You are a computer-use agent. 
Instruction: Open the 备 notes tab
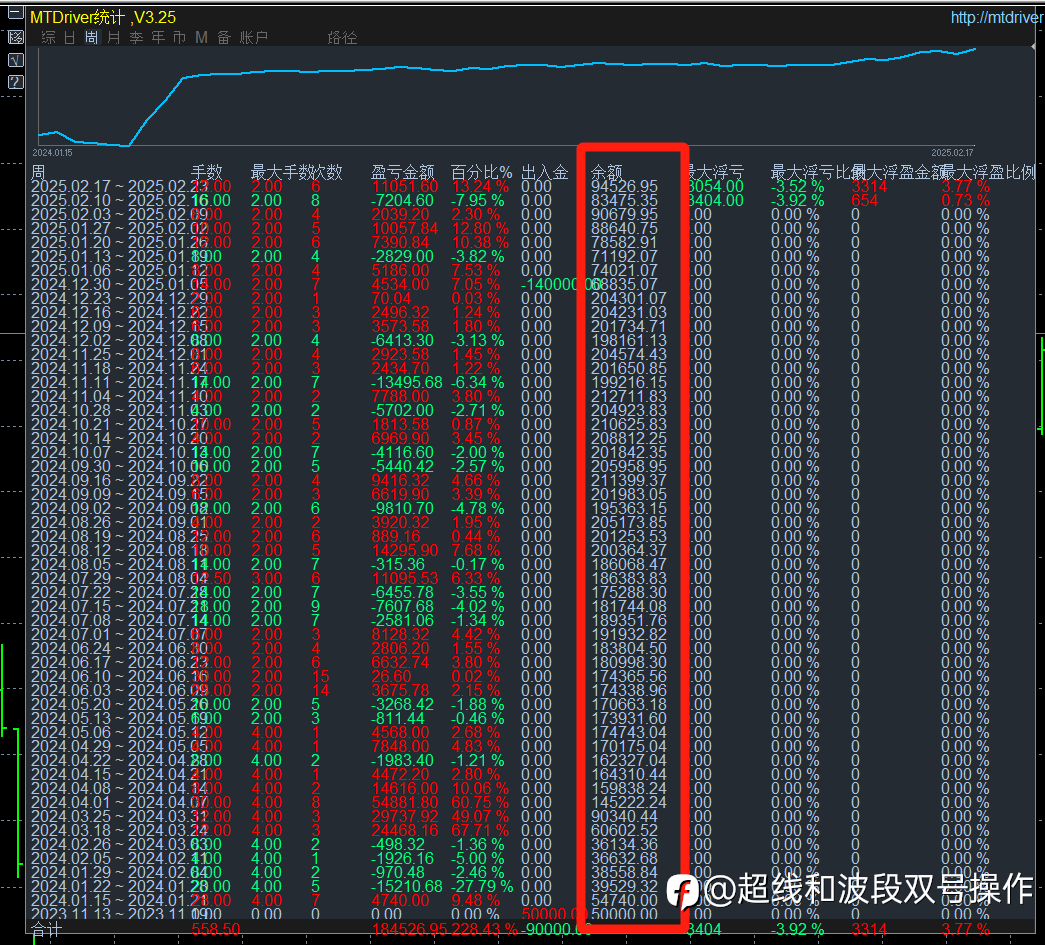(224, 37)
